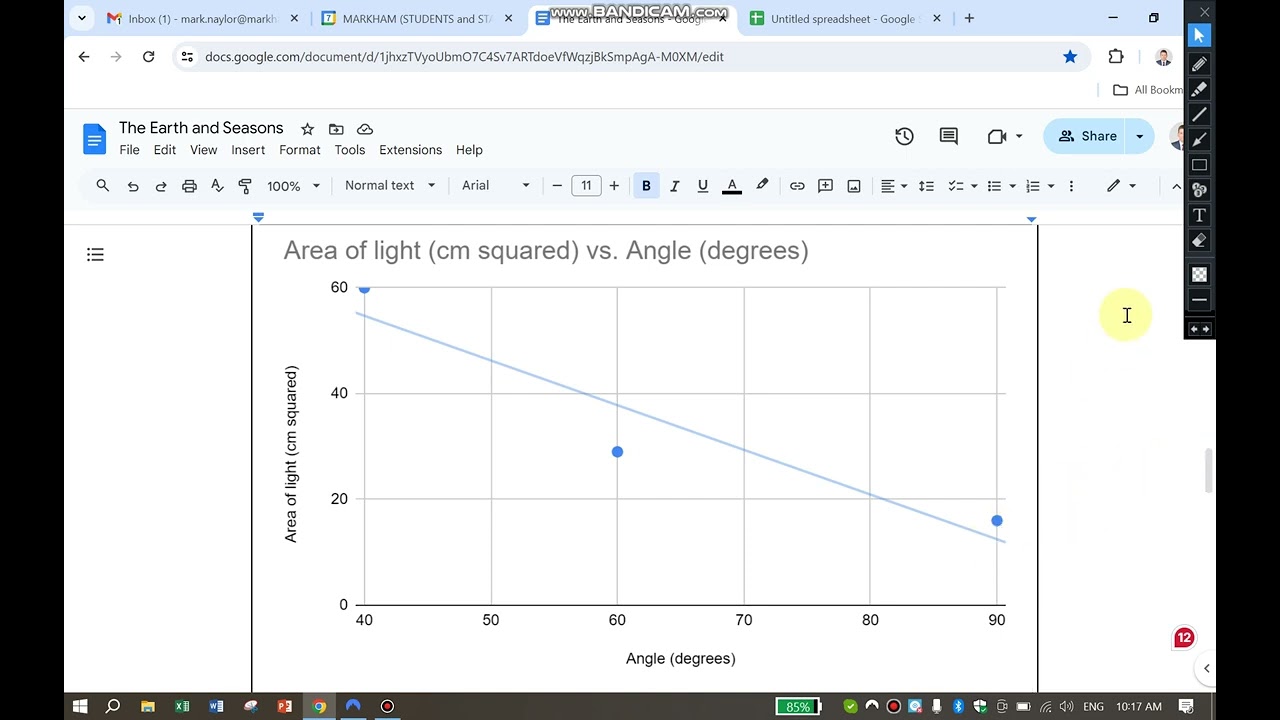Open line and paragraph spacing
Viewport: 1280px width, 720px height.
click(926, 186)
